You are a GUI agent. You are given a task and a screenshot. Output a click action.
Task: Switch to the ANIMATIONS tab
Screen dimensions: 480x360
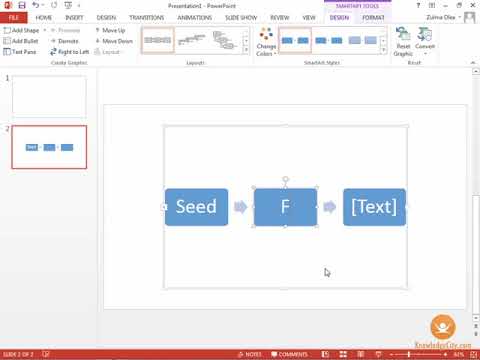(195, 18)
